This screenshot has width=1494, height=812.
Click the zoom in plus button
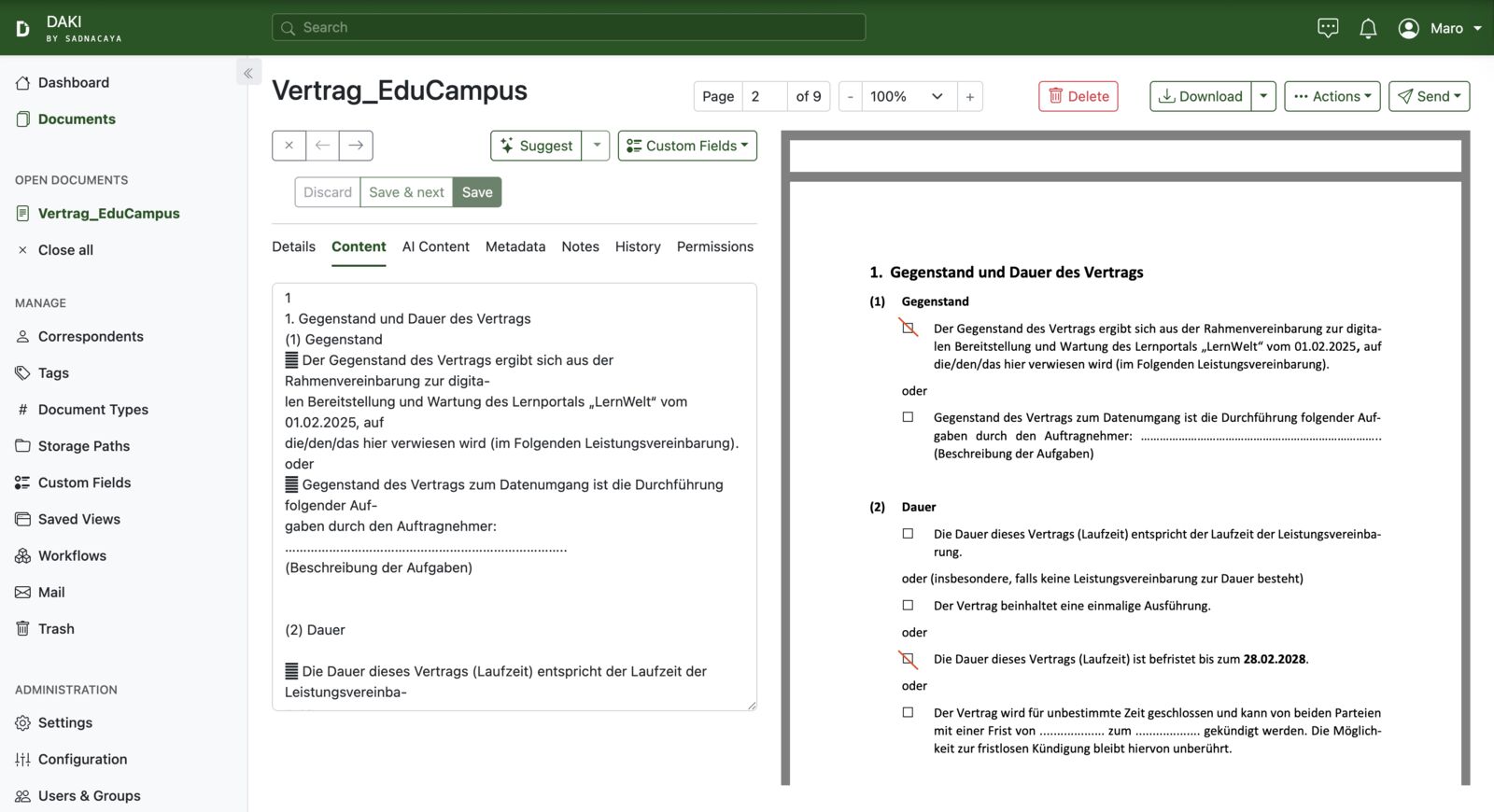click(x=969, y=96)
